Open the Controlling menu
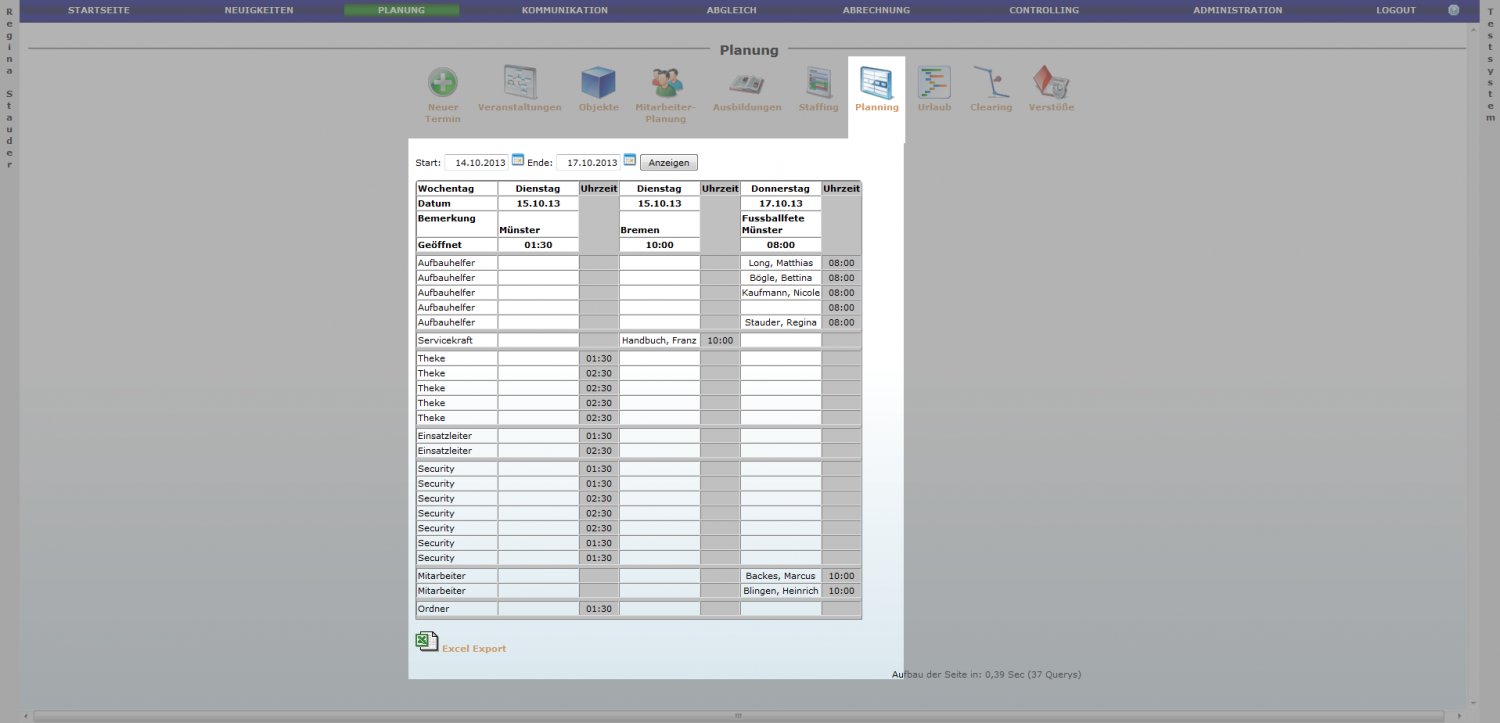This screenshot has width=1500, height=723. [1044, 10]
